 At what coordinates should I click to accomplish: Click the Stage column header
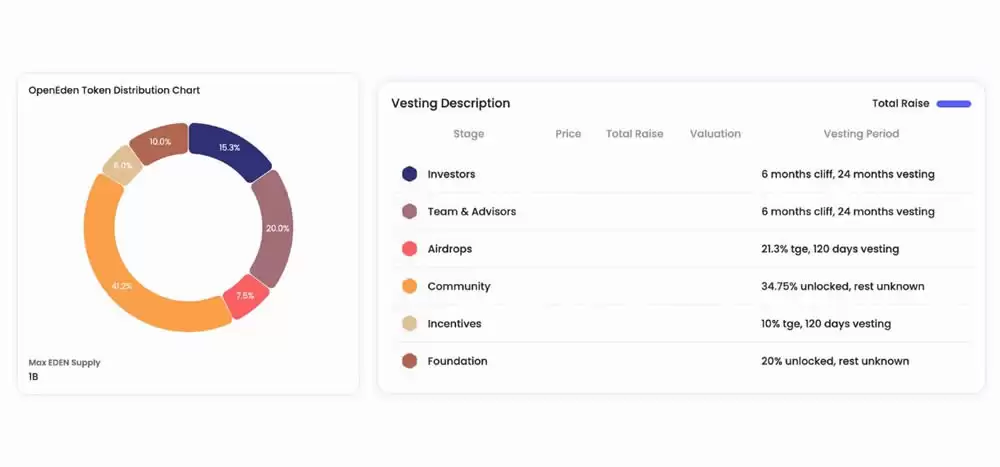pyautogui.click(x=468, y=134)
